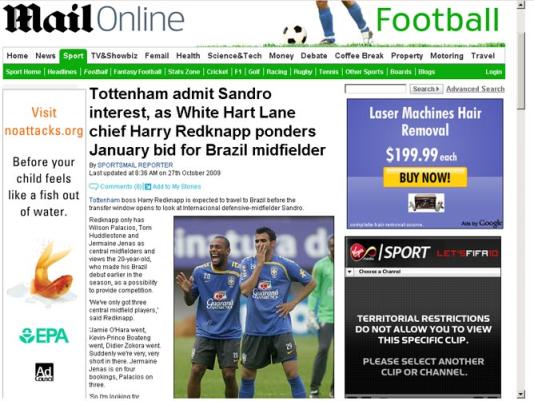Click the EPA logo in sidebar ad
The height and width of the screenshot is (401, 534).
(x=44, y=336)
